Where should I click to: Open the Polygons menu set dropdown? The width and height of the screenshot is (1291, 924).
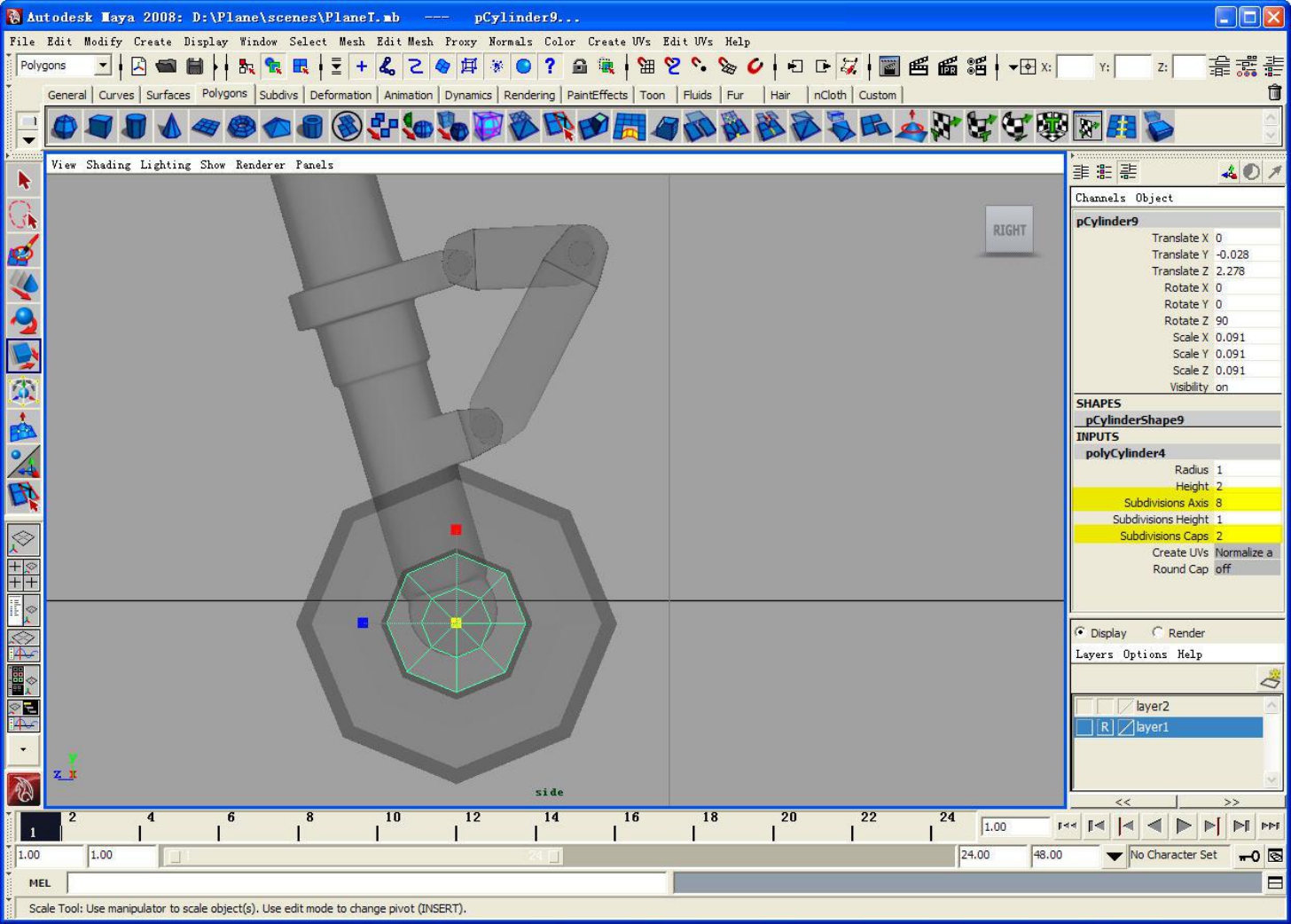tap(103, 65)
